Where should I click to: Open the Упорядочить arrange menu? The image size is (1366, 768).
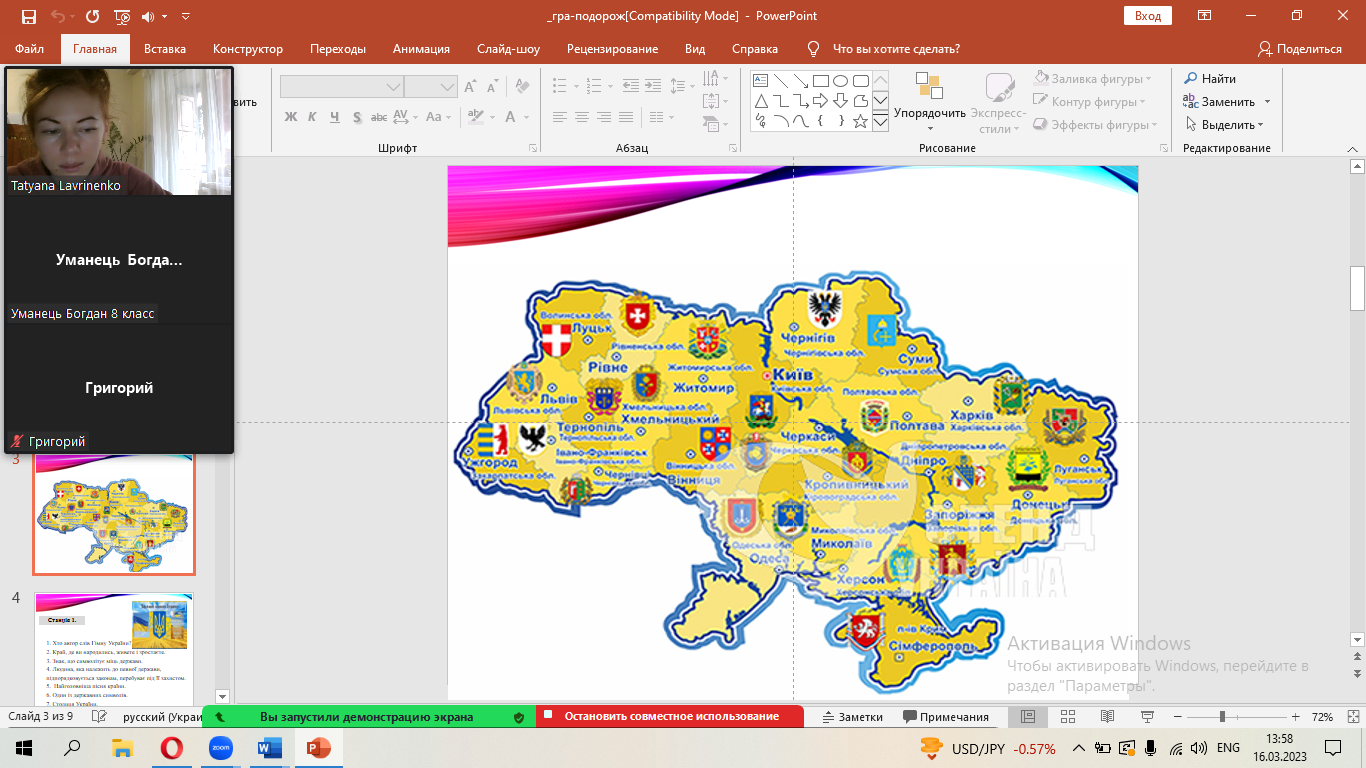point(929,103)
